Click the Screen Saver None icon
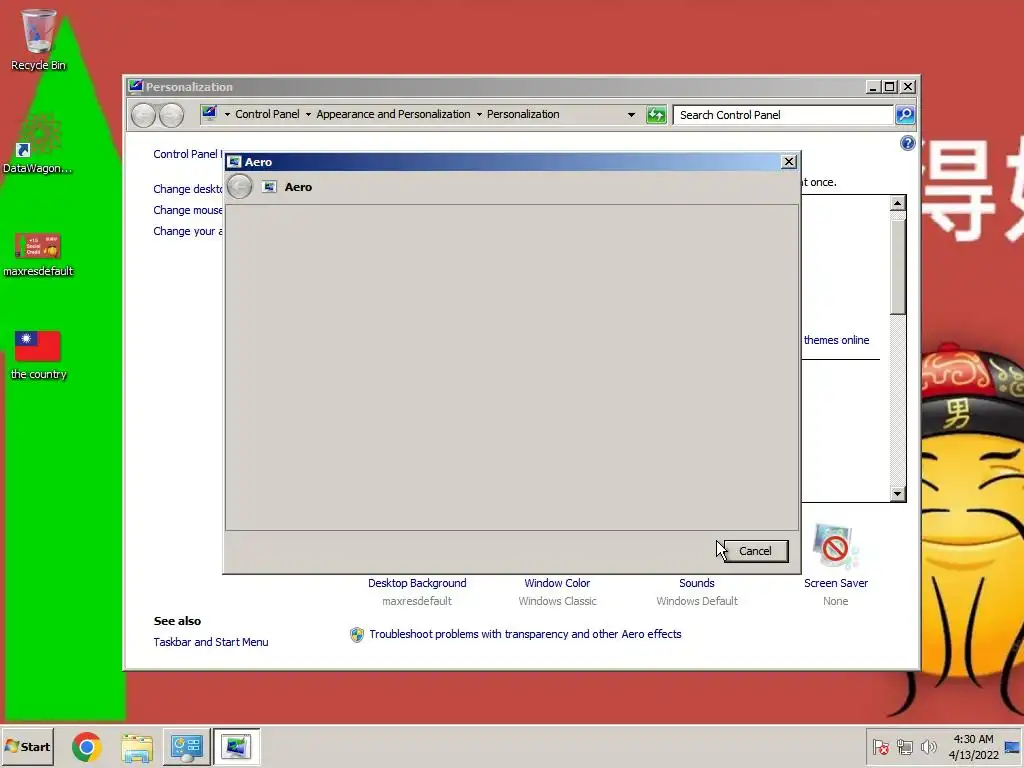 (835, 547)
